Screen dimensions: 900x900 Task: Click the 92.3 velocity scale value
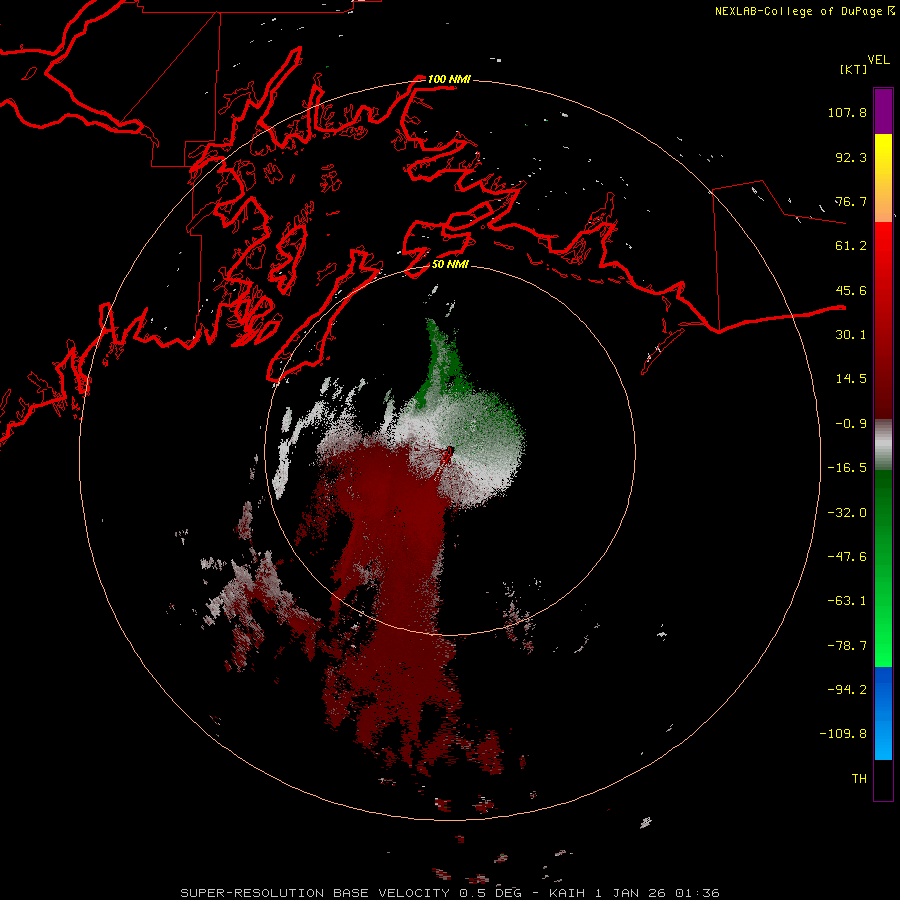tap(851, 157)
